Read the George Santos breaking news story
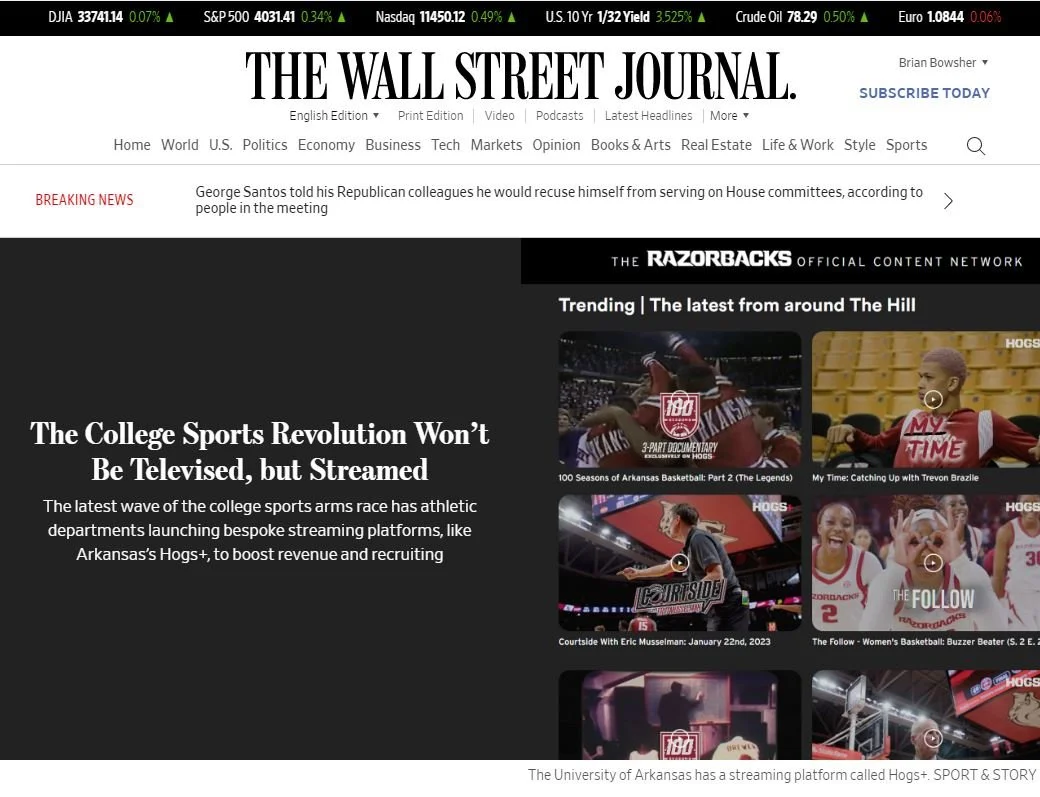1040x797 pixels. pyautogui.click(x=559, y=200)
